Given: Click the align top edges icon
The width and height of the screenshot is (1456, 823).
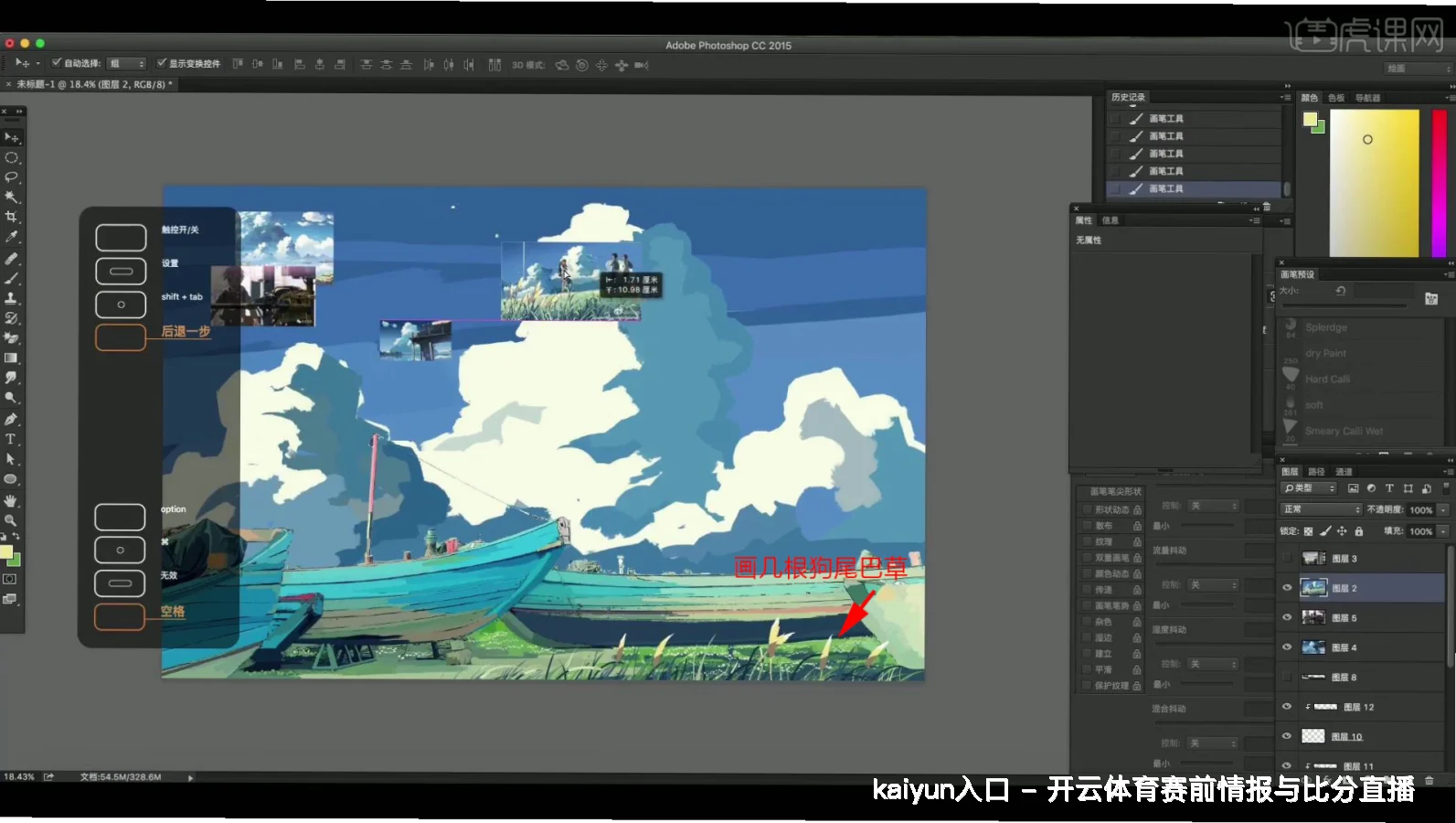Looking at the screenshot, I should 238,64.
